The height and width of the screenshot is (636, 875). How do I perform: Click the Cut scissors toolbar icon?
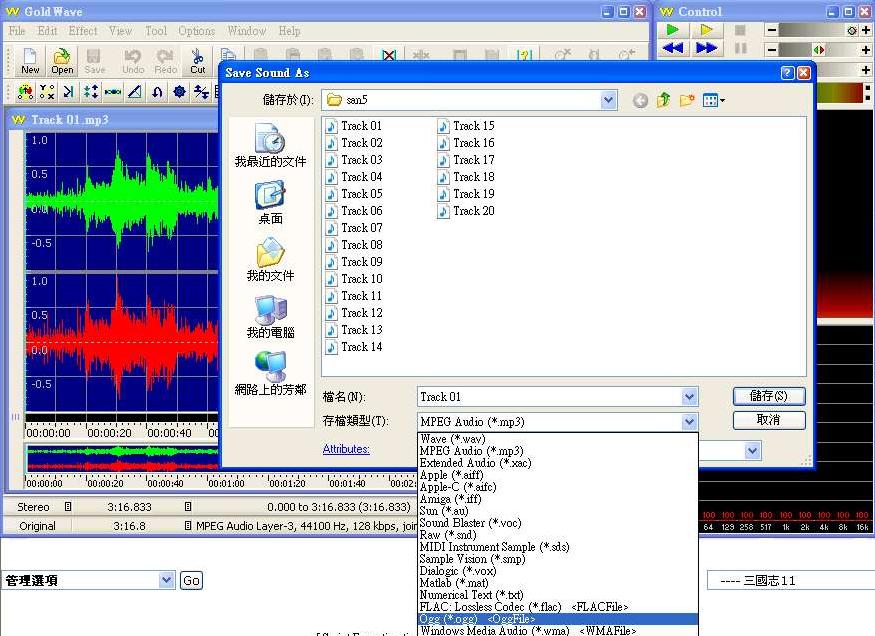pyautogui.click(x=198, y=61)
